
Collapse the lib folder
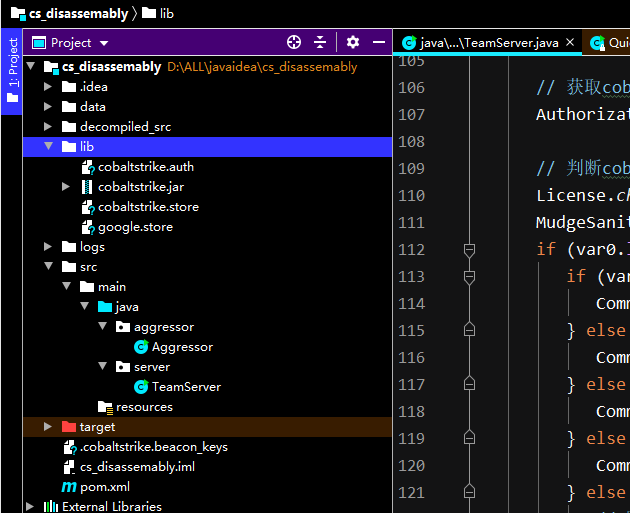point(49,146)
